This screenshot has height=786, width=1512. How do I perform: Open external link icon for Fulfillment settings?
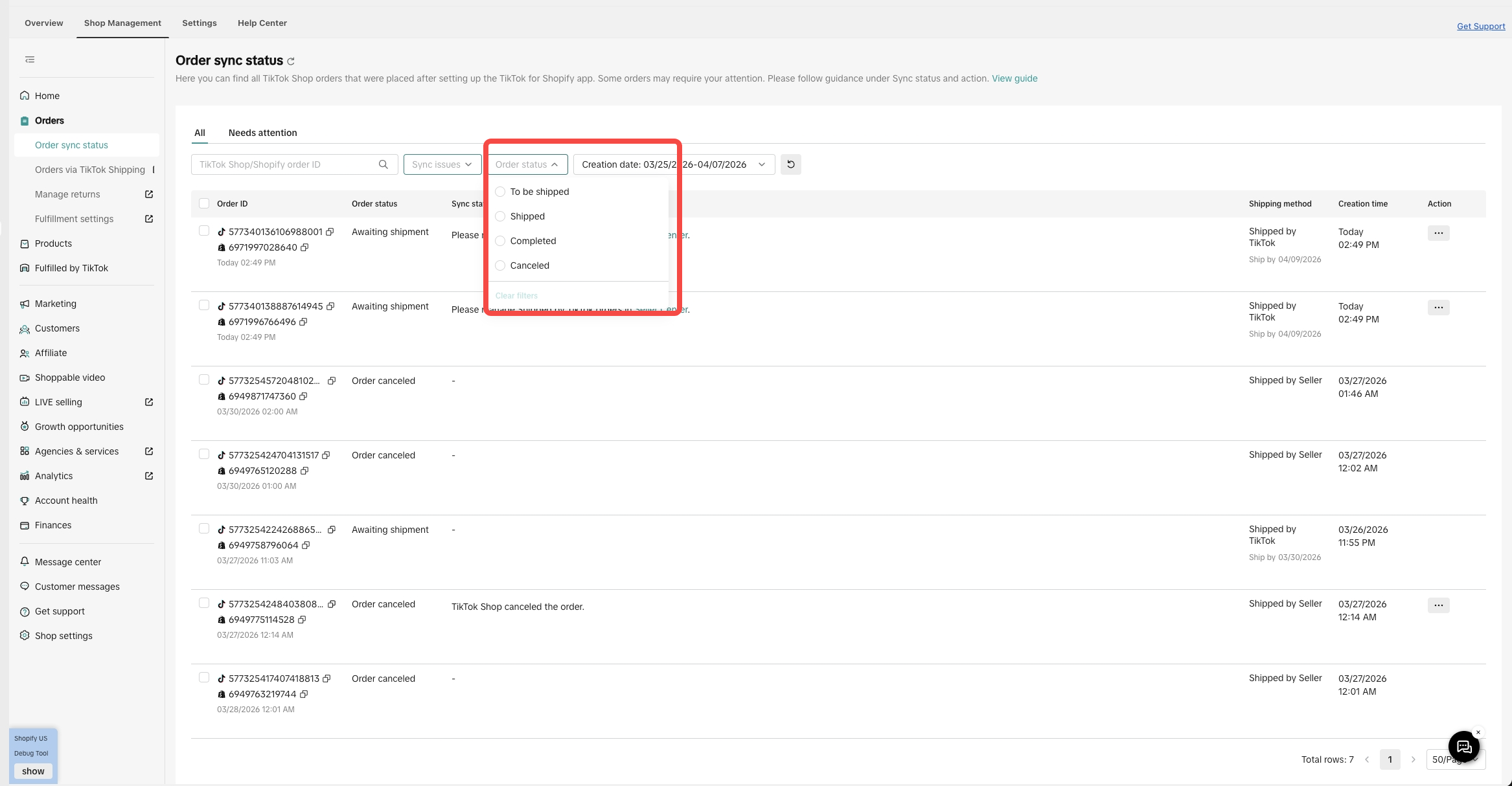click(x=149, y=219)
